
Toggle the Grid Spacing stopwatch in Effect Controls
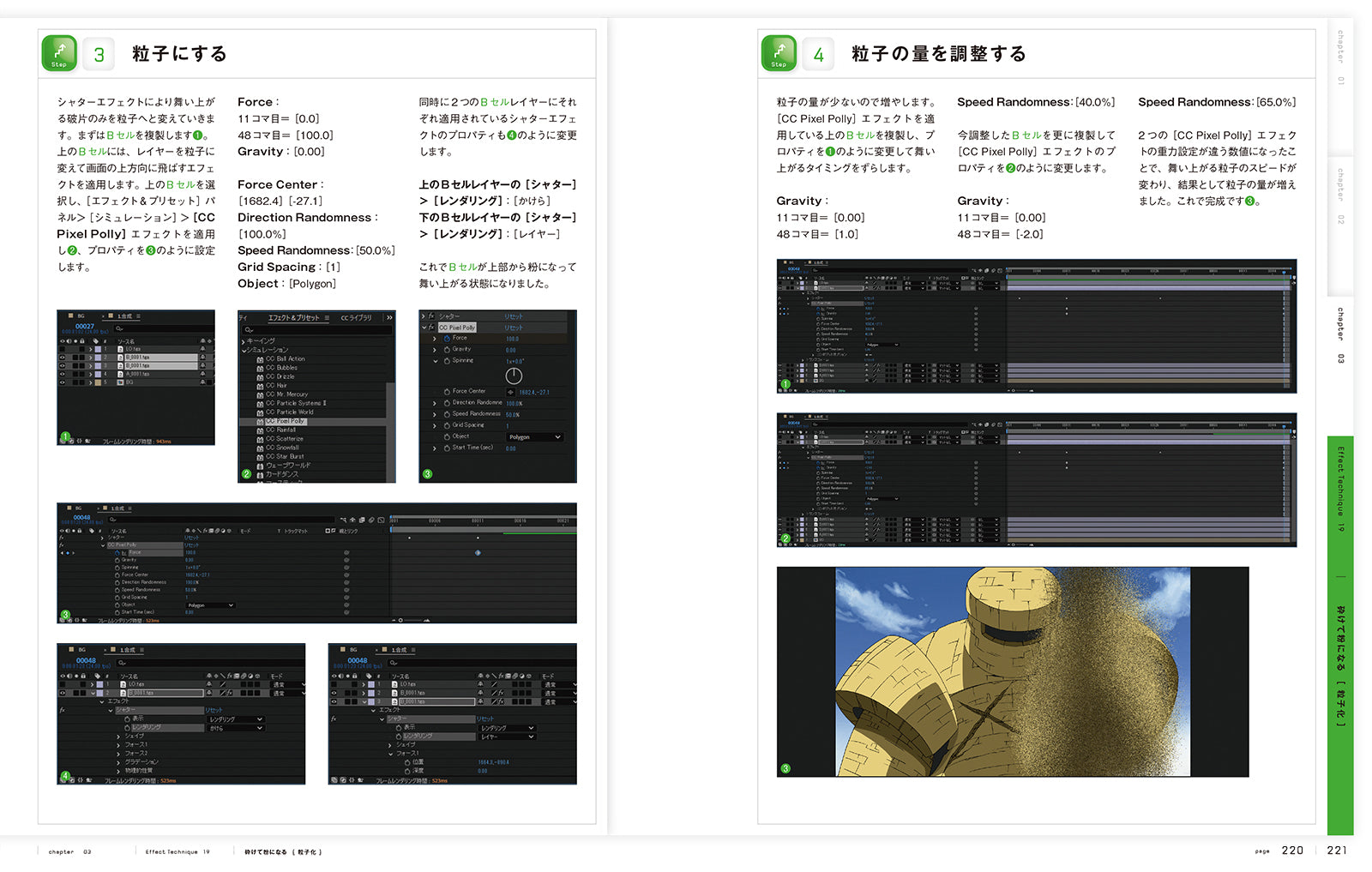(447, 426)
